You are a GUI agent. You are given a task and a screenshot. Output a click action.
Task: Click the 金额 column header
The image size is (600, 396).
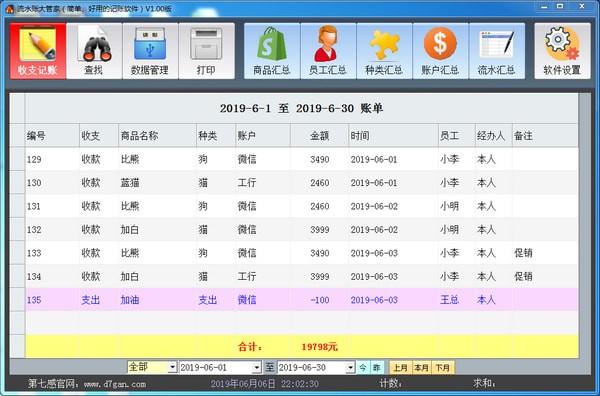click(x=320, y=135)
